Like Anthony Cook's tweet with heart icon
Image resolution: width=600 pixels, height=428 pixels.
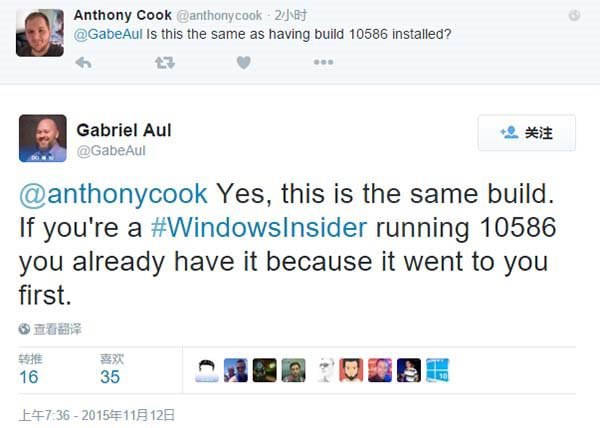pyautogui.click(x=243, y=62)
